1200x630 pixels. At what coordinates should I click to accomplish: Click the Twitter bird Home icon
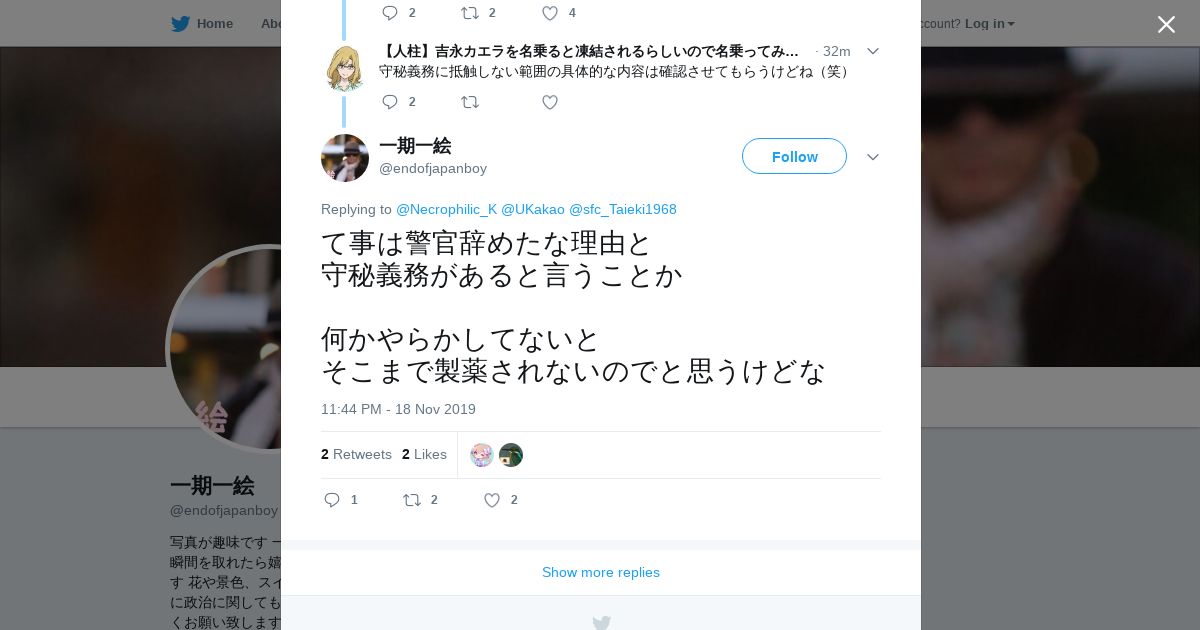pos(180,23)
